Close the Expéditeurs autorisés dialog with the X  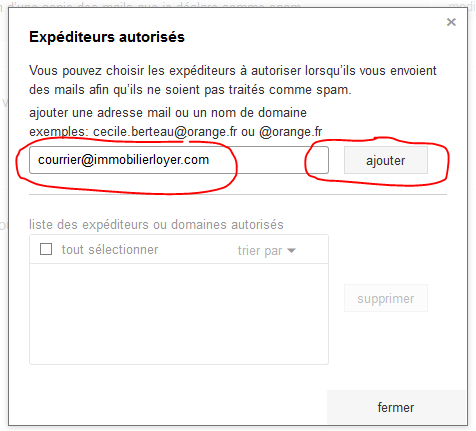point(451,22)
